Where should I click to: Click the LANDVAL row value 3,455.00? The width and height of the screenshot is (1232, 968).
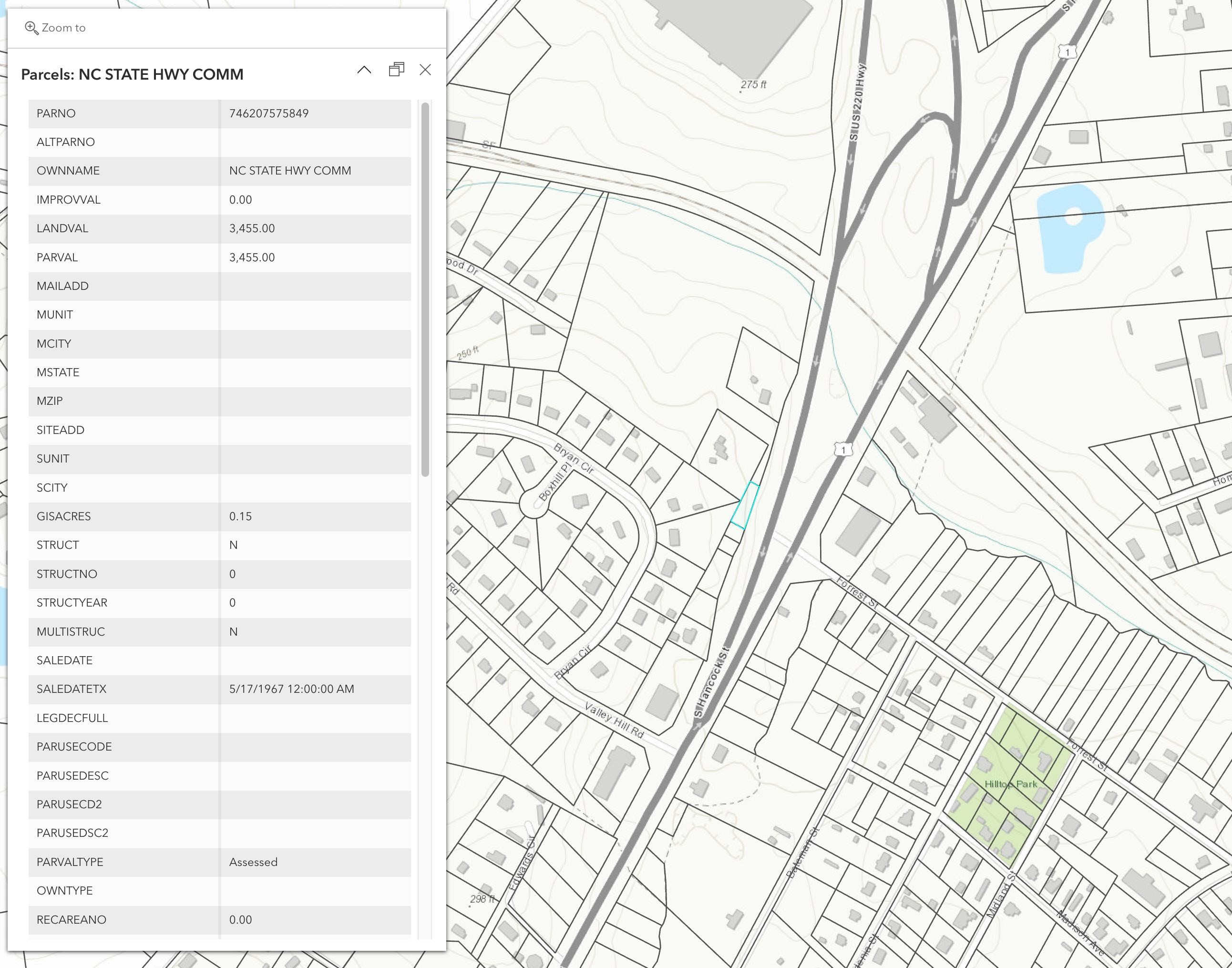click(x=252, y=228)
